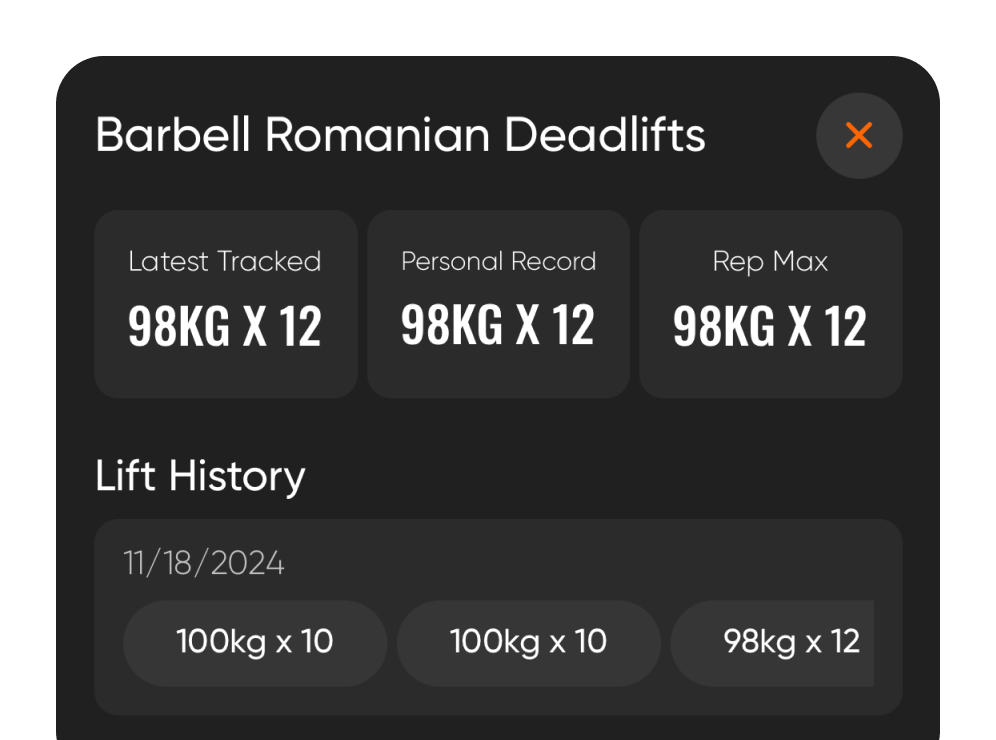
Task: Select the 98KG X 12 value under Rep Max
Action: click(x=770, y=326)
